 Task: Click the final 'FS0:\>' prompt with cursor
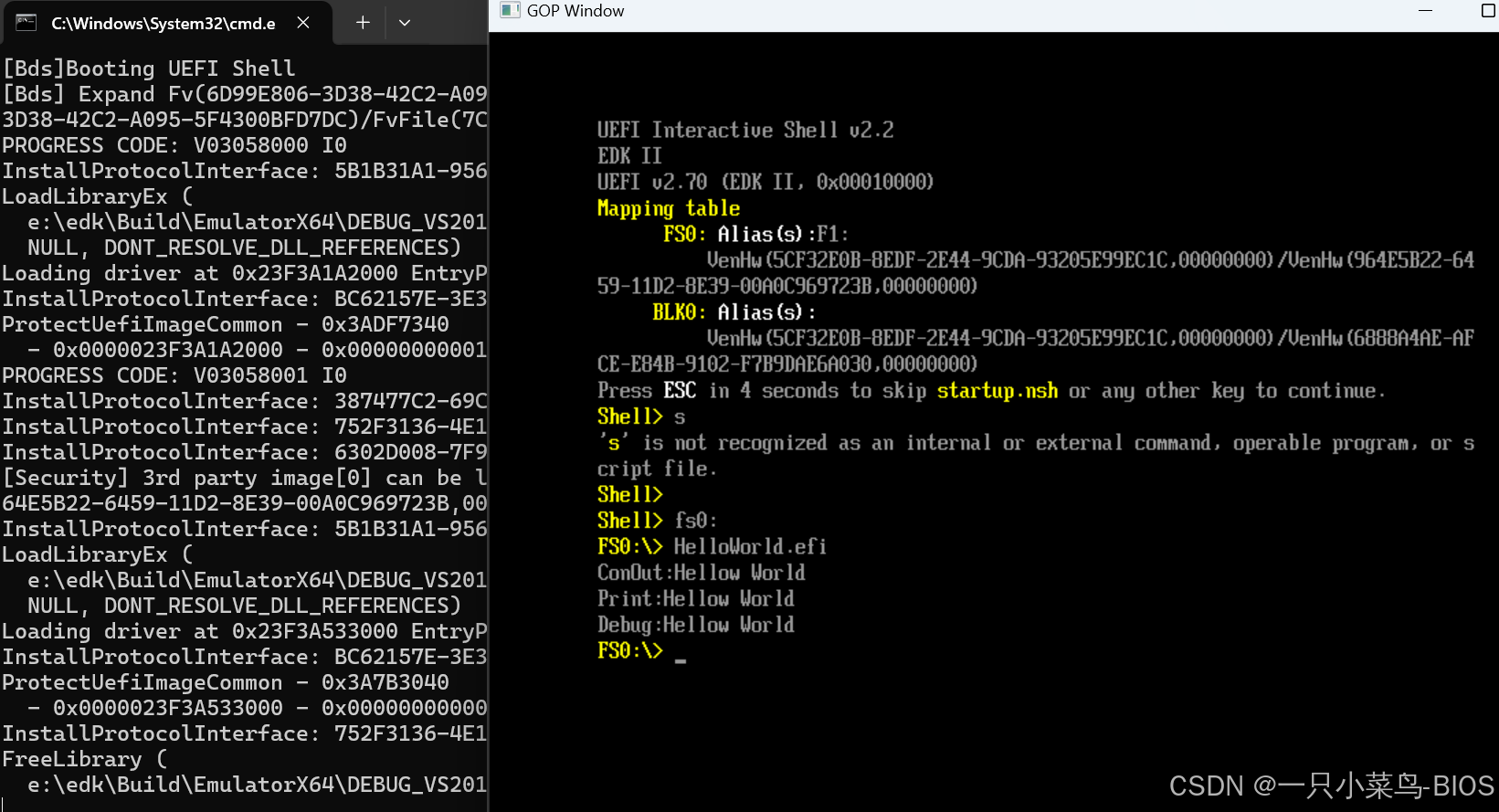tap(641, 651)
